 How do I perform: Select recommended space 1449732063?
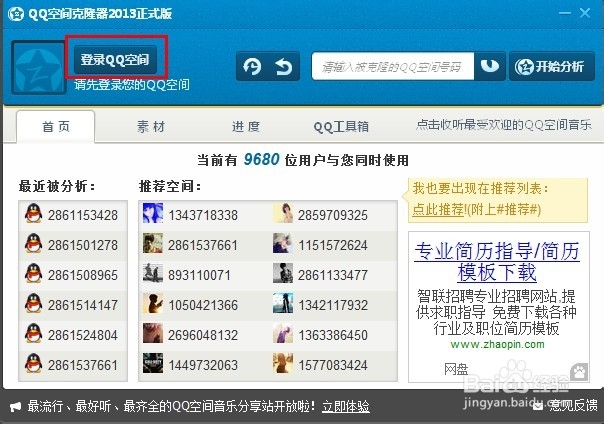(203, 365)
